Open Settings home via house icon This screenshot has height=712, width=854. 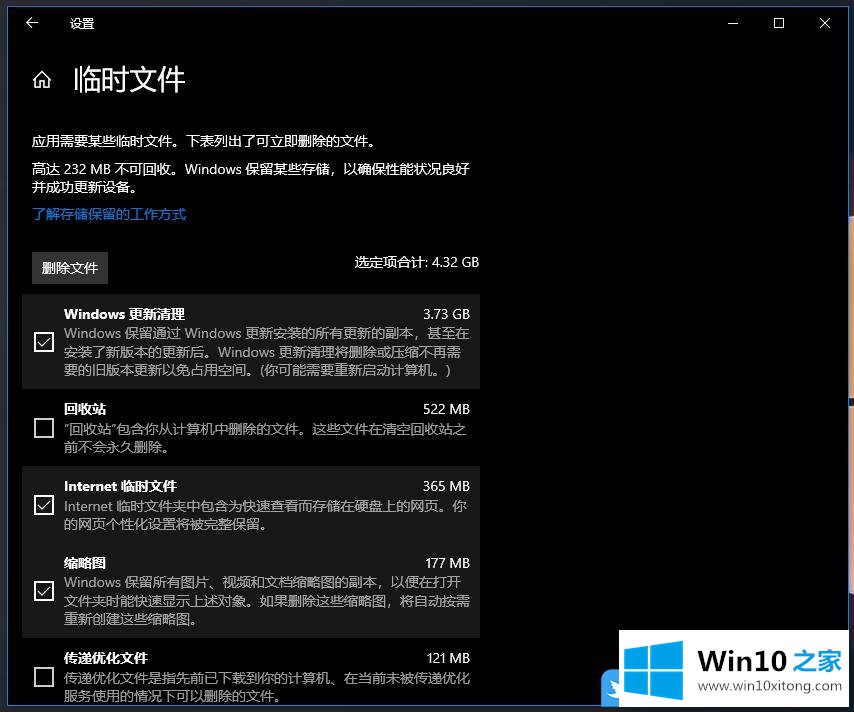(42, 80)
